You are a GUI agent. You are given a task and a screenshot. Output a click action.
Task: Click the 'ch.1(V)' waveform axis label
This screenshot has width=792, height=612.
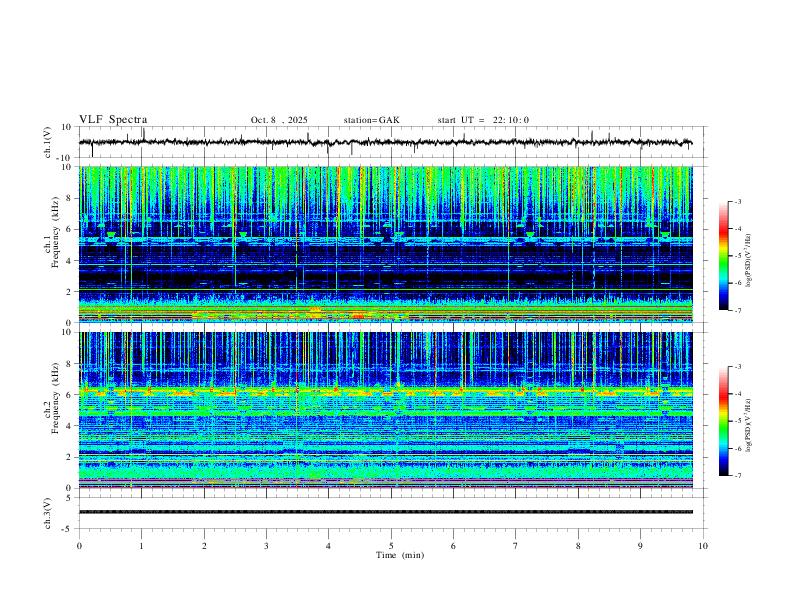point(48,142)
